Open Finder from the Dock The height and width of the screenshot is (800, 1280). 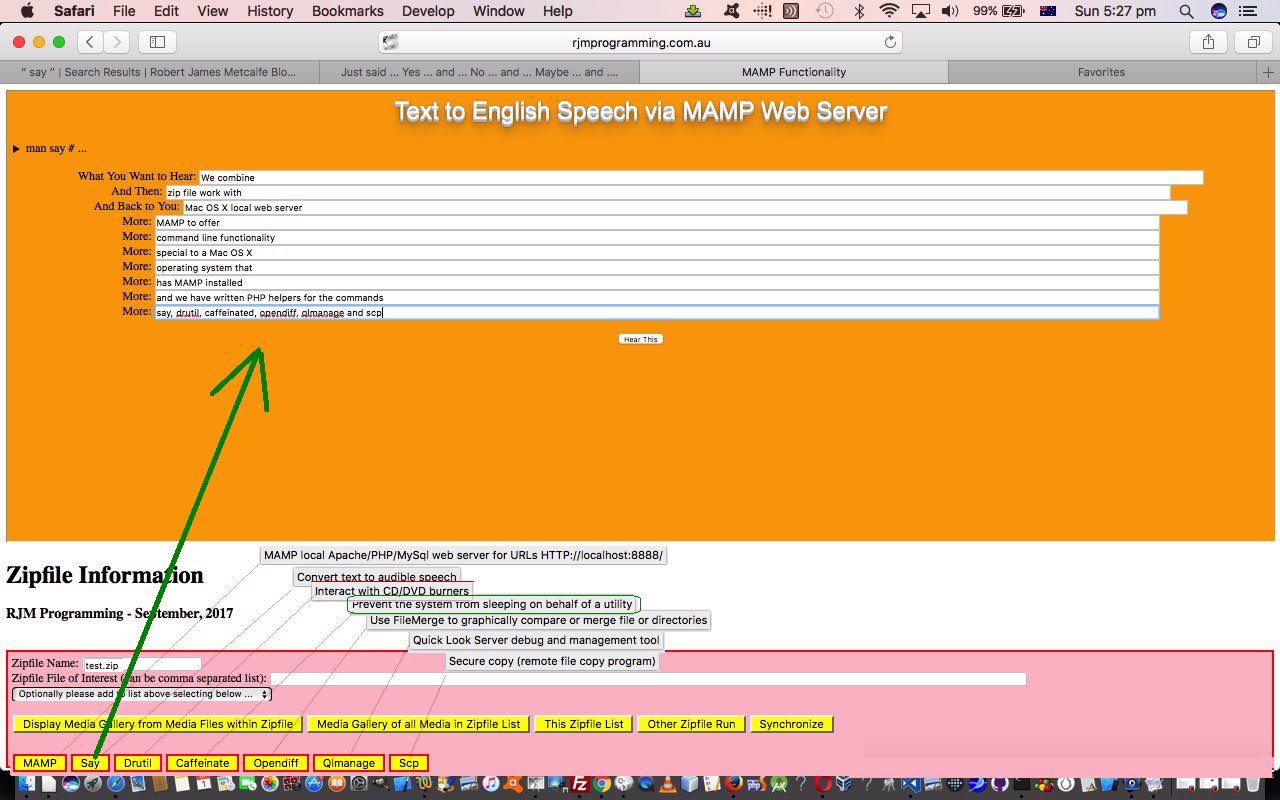[26, 785]
